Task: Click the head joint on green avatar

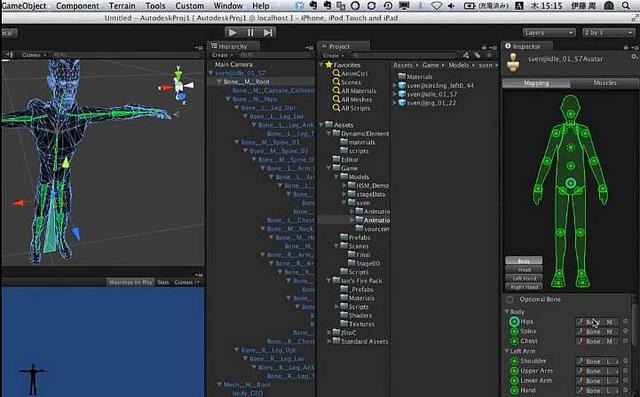Action: [570, 114]
